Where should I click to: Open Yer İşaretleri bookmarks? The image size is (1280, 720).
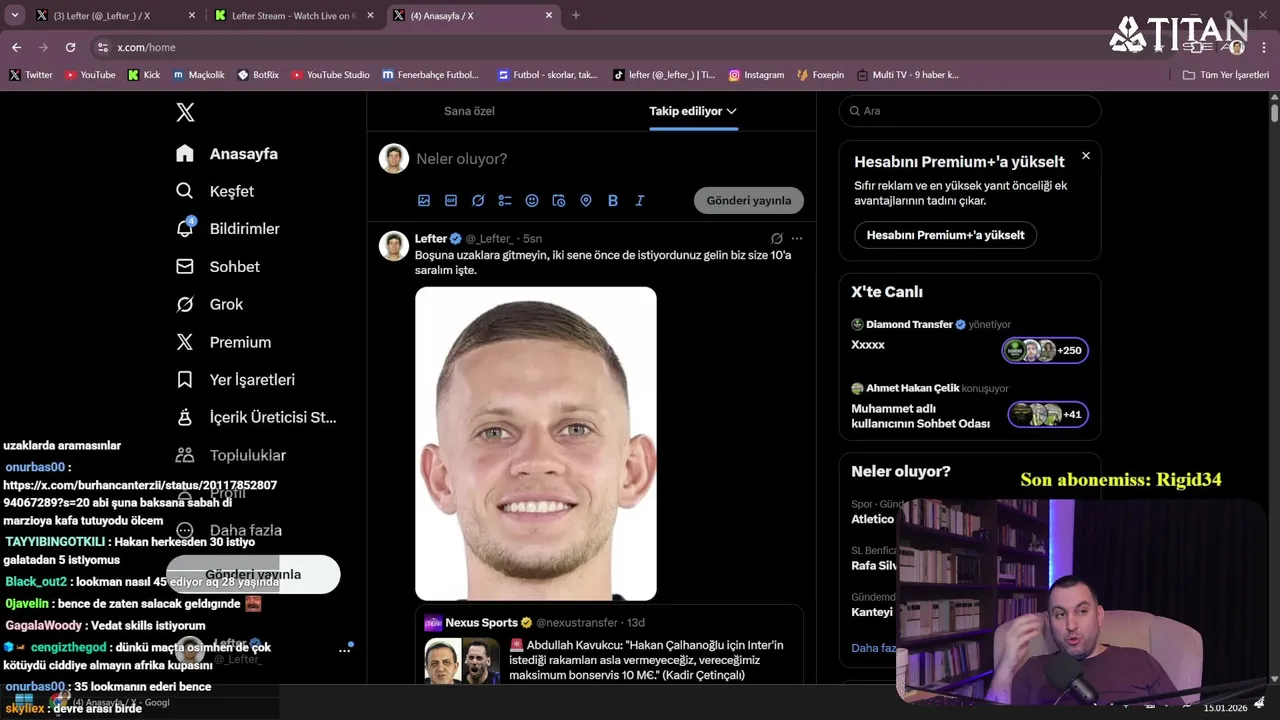[x=236, y=380]
